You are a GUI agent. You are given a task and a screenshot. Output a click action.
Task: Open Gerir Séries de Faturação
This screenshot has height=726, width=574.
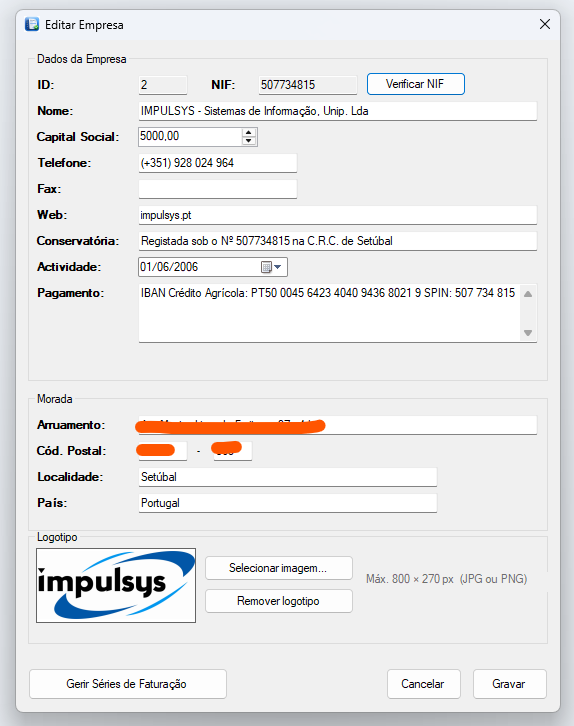coord(128,684)
